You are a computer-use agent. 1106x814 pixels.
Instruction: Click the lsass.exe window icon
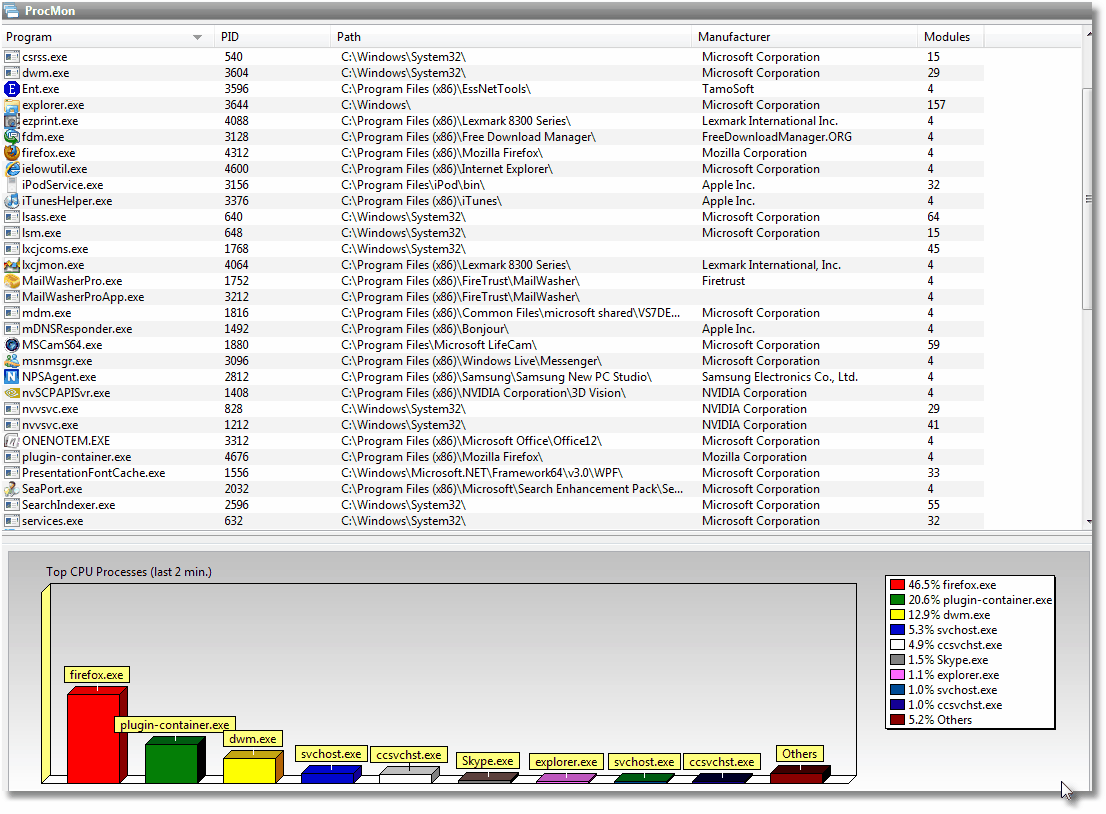(11, 217)
